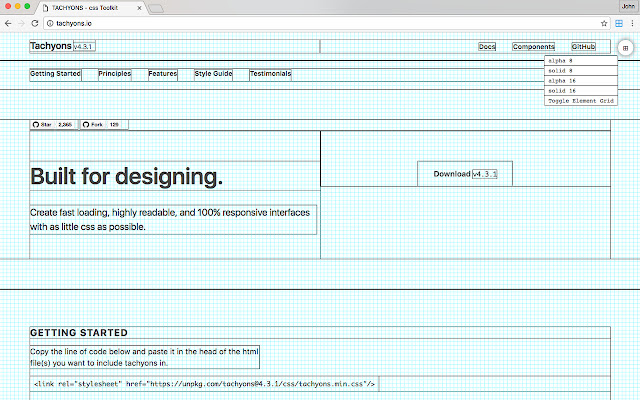Close the TACHYONS browser tab
The width and height of the screenshot is (640, 400).
tap(139, 8)
